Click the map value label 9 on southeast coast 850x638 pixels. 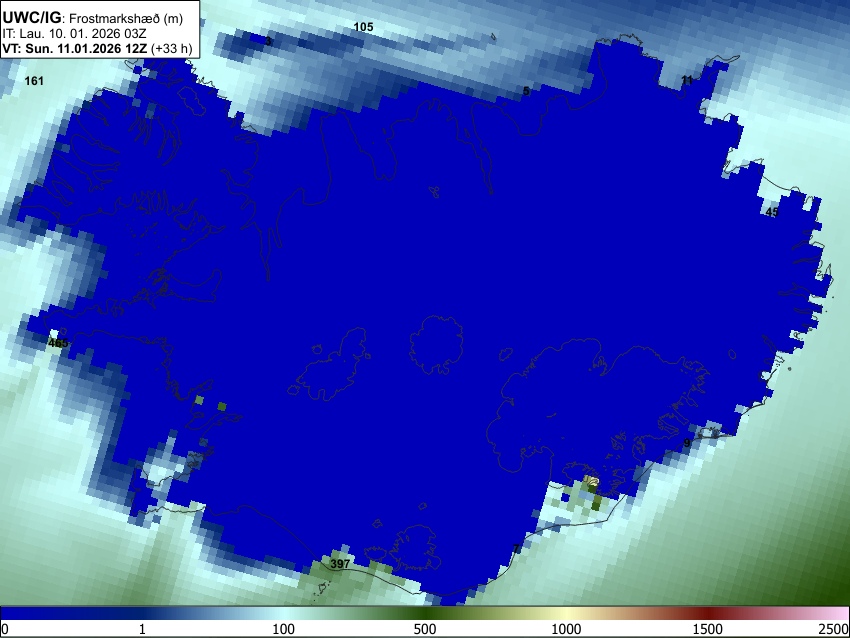click(687, 443)
